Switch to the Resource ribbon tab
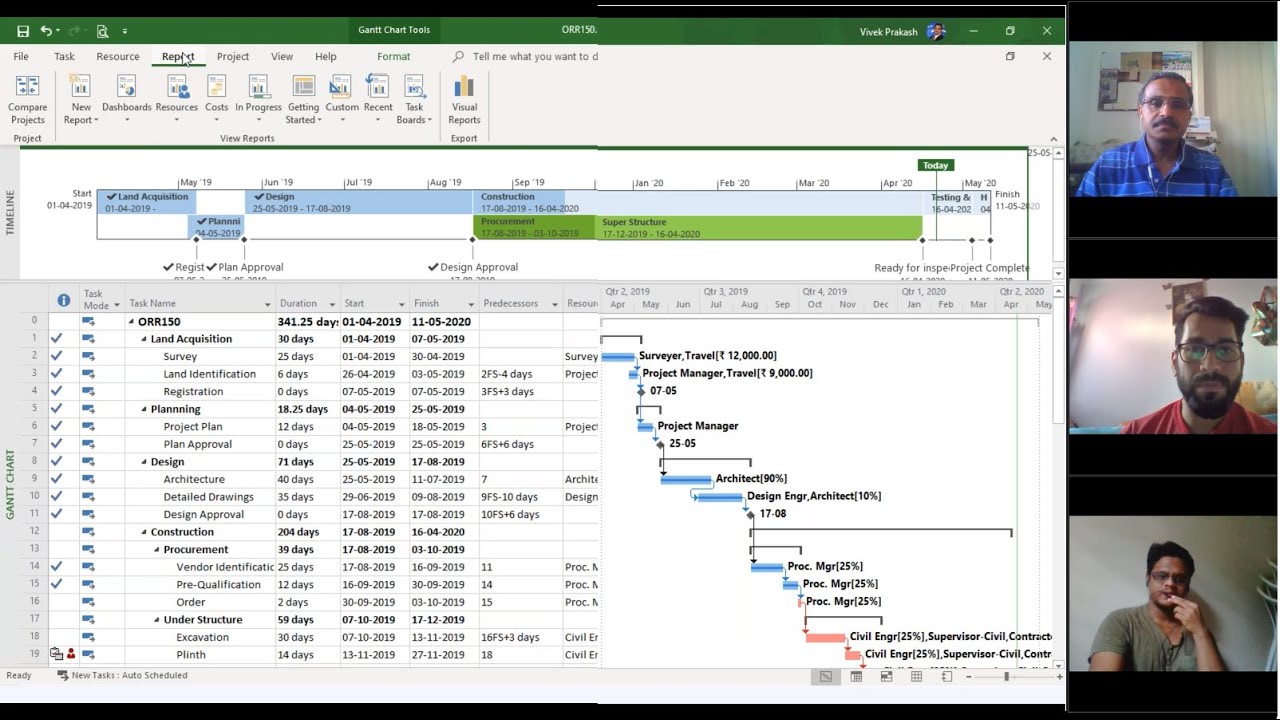Screen dimensions: 1280x720 118,57
